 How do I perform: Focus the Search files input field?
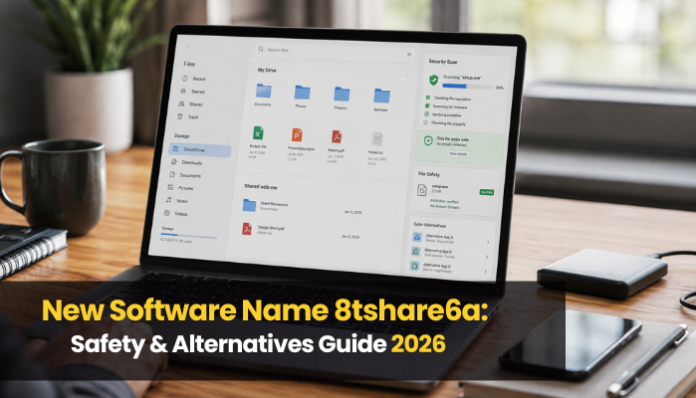335,51
